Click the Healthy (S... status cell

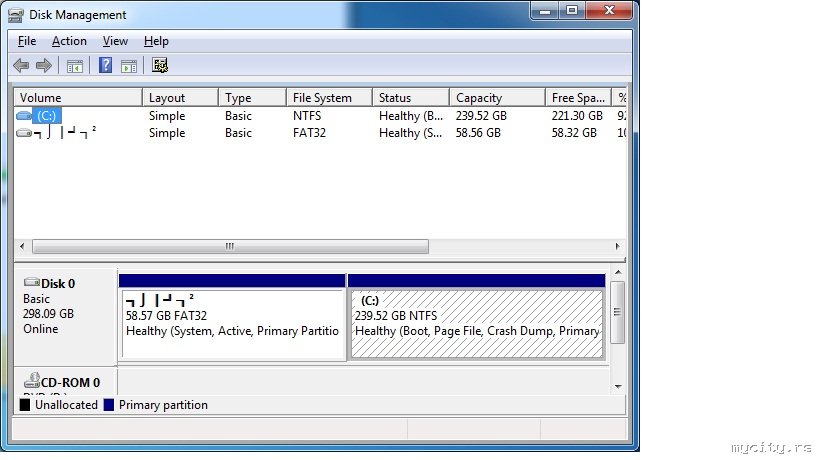[x=411, y=133]
